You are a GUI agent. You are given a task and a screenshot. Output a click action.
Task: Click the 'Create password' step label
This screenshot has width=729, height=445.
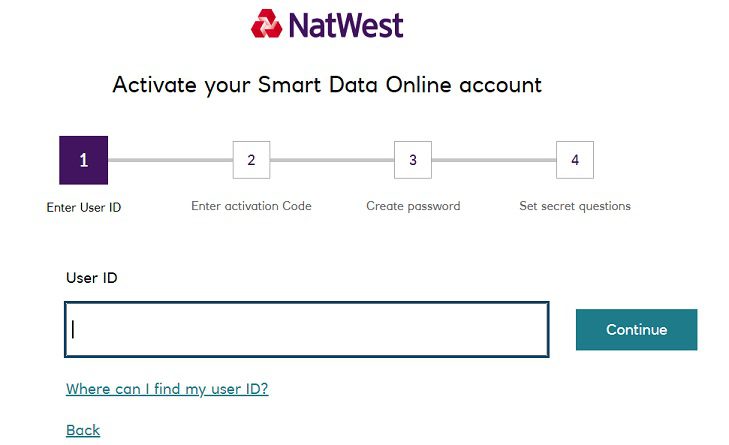tap(413, 206)
